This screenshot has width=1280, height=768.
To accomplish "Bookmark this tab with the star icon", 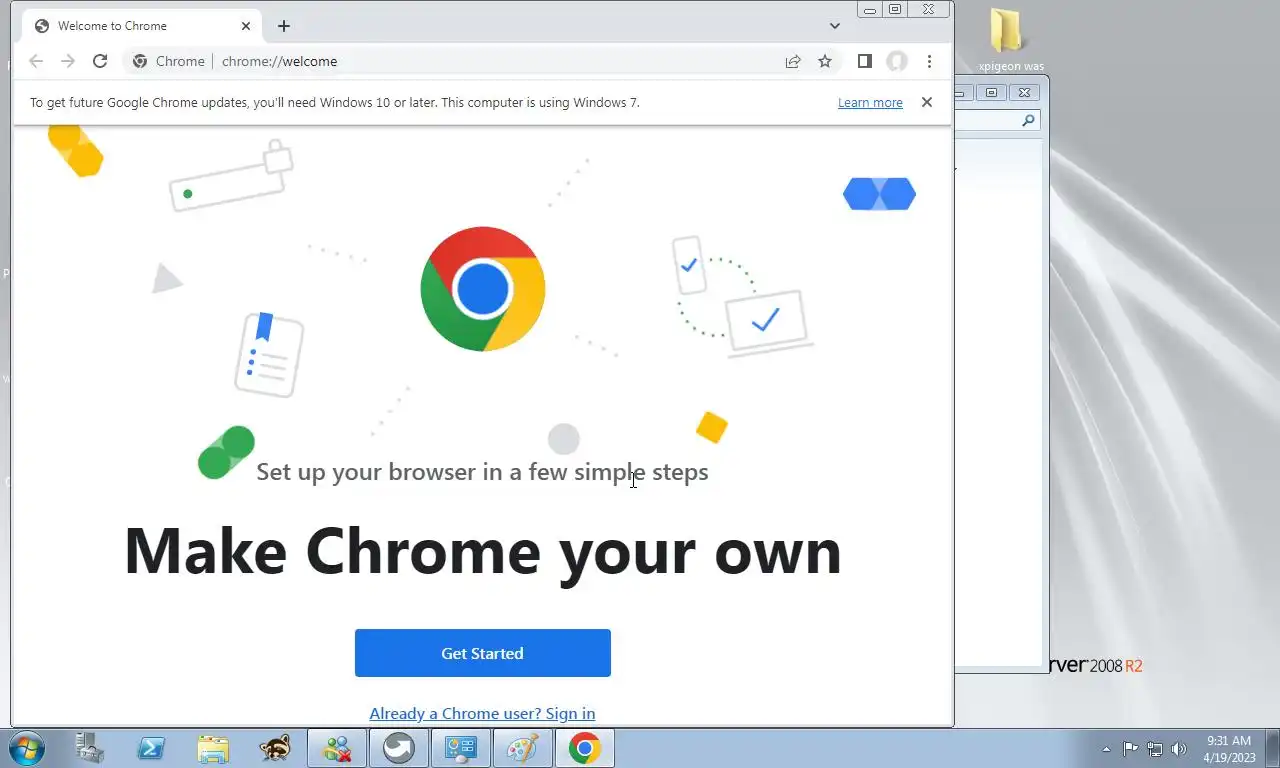I will [x=825, y=61].
